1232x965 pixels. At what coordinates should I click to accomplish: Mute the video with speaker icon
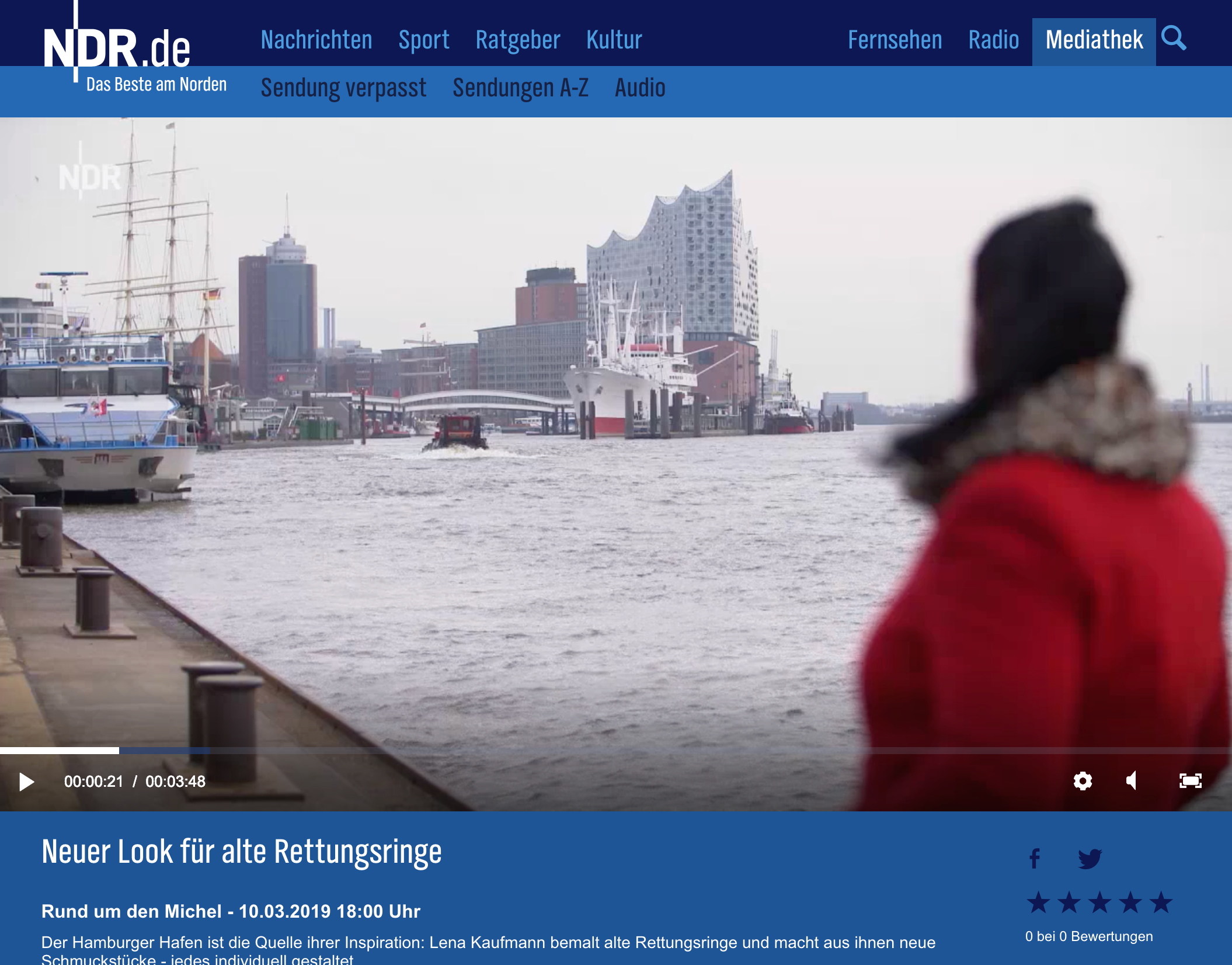click(1132, 781)
